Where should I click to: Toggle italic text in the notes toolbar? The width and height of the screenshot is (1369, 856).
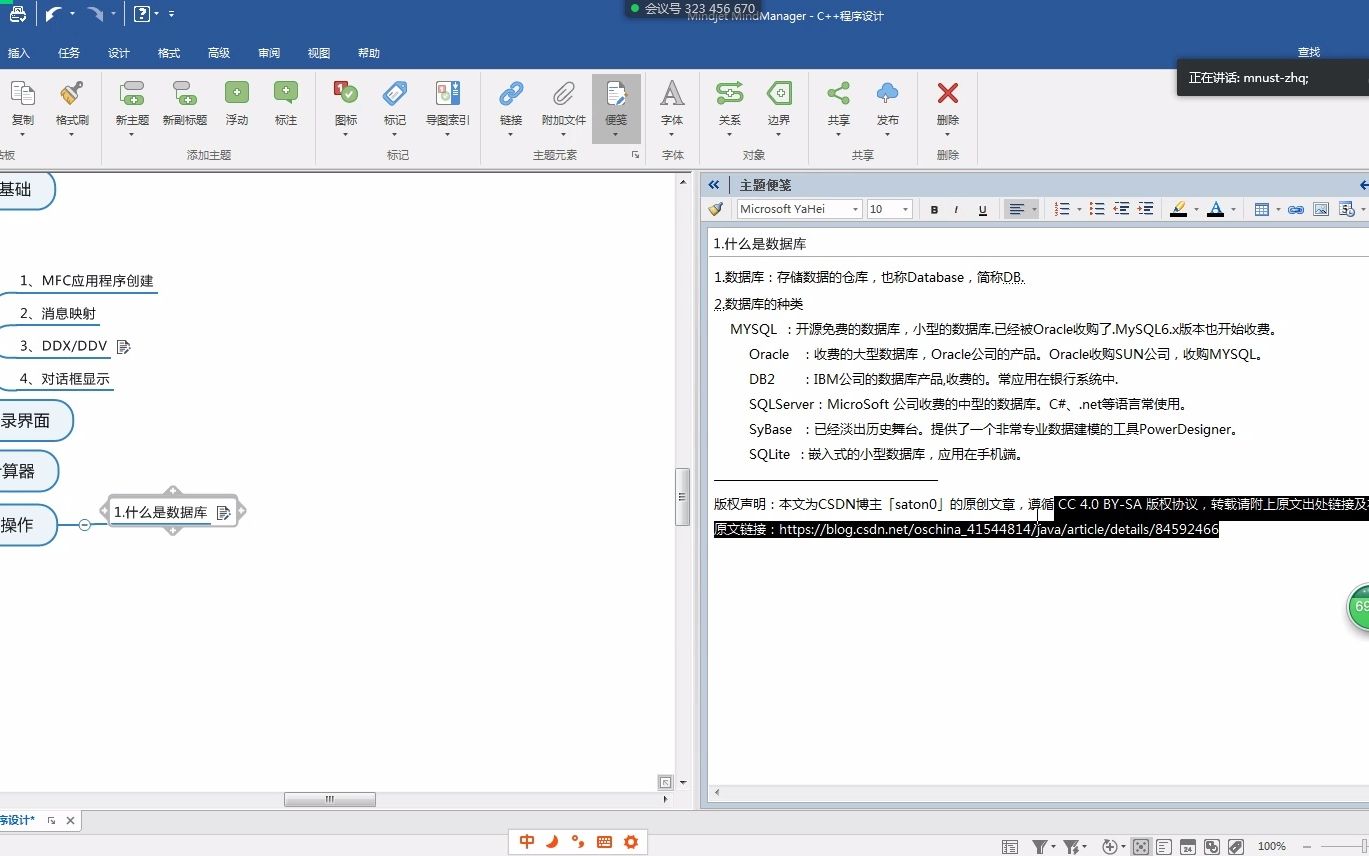957,209
